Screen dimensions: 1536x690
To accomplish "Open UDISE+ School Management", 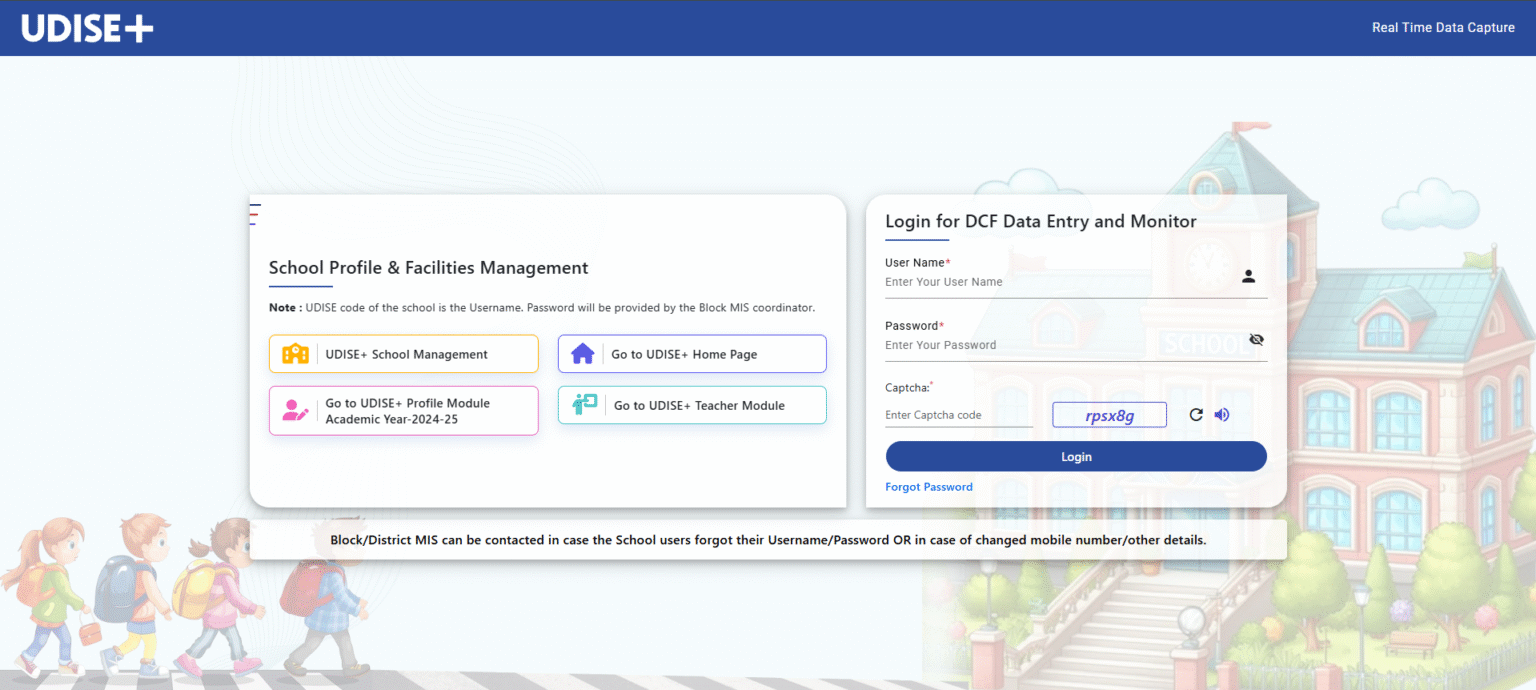I will (x=403, y=353).
